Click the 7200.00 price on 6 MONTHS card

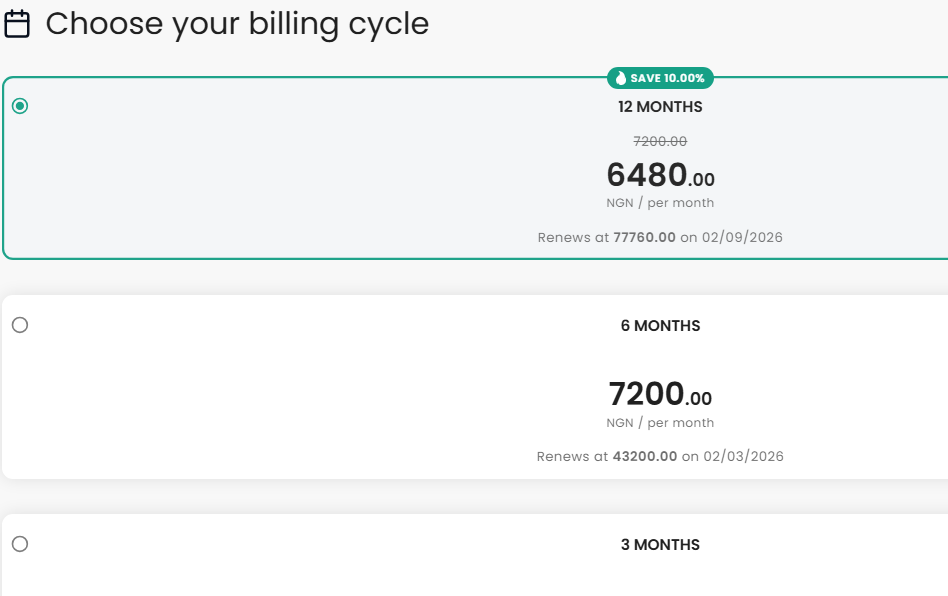tap(660, 395)
